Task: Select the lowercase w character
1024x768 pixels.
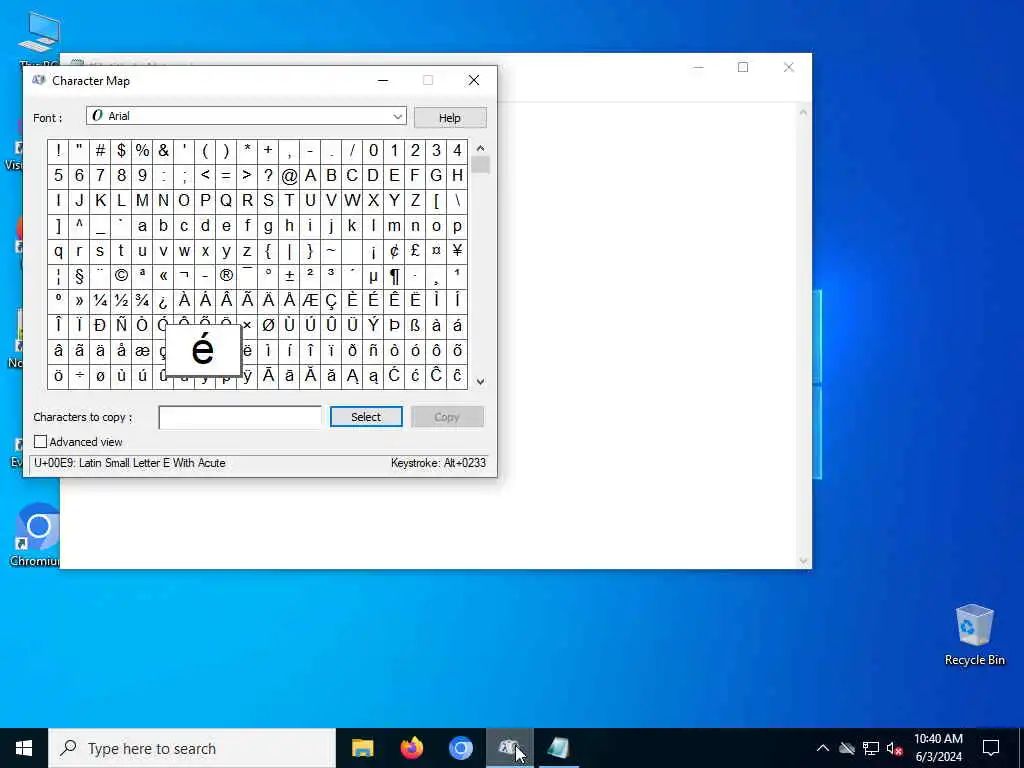Action: coord(184,251)
